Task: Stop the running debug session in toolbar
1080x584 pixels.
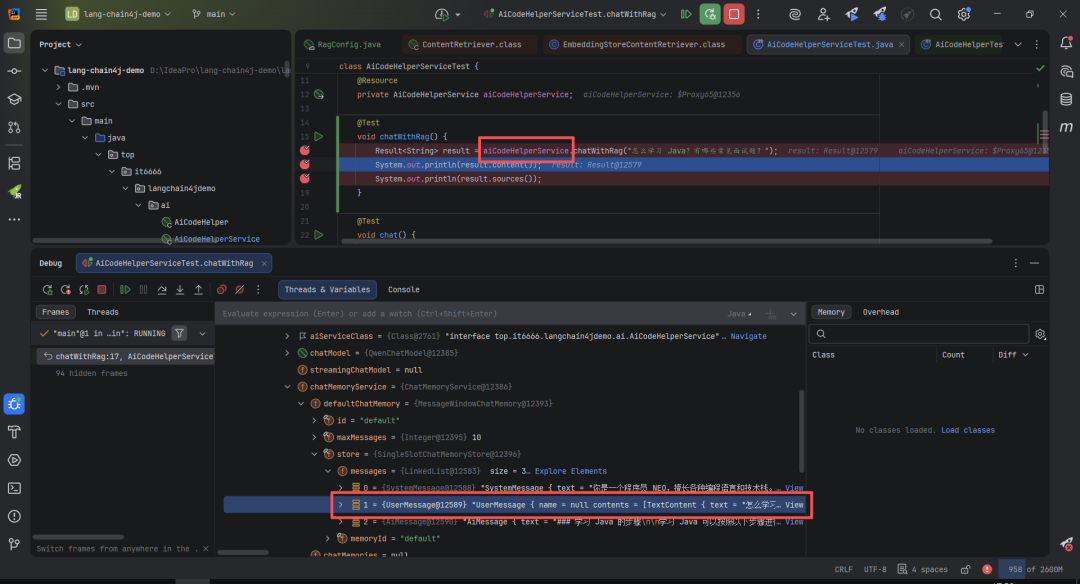Action: pyautogui.click(x=734, y=14)
